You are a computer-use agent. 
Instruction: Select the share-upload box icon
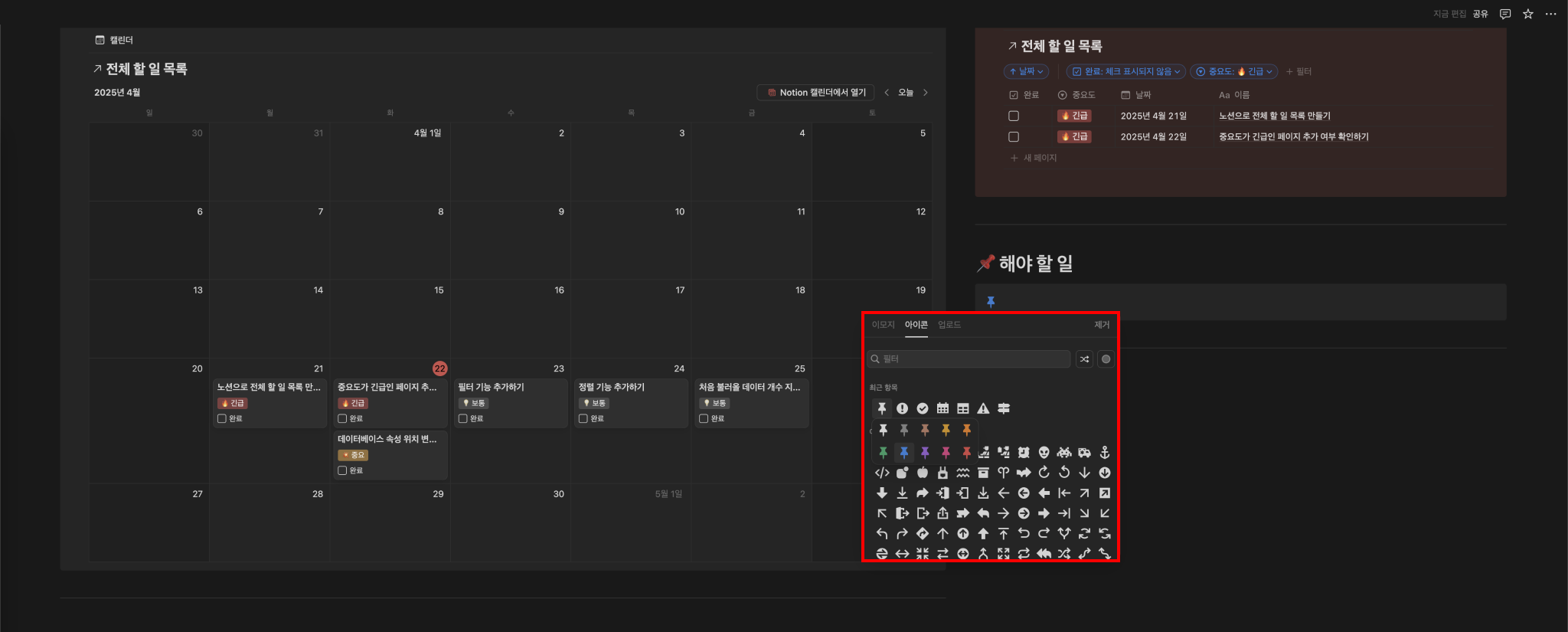point(942,513)
